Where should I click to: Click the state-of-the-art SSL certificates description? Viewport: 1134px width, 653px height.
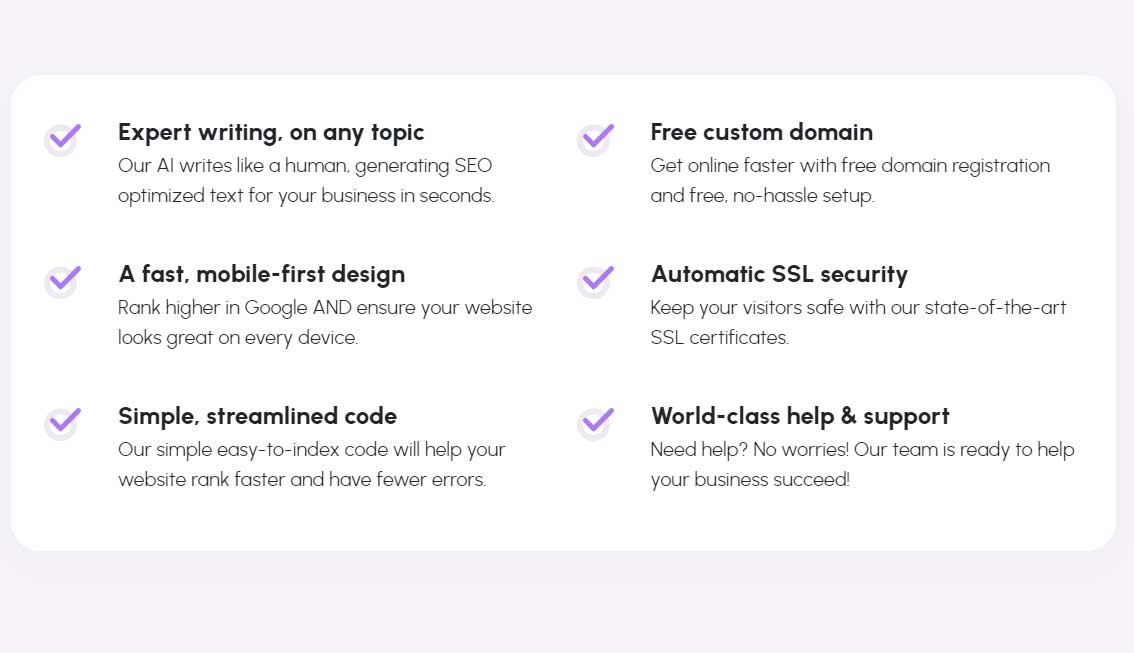click(858, 323)
